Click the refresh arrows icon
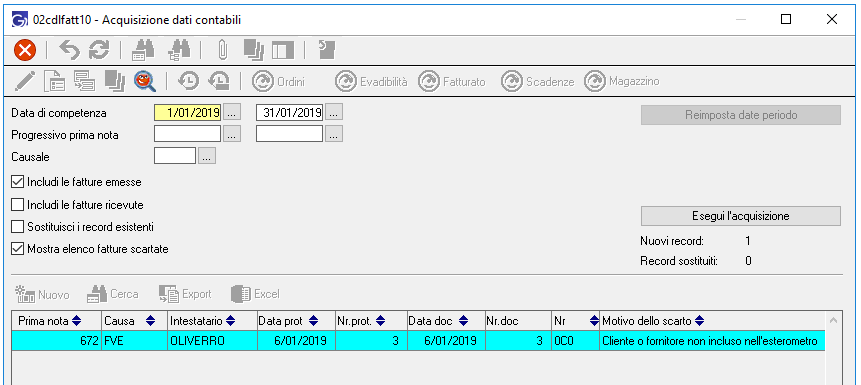This screenshot has width=861, height=385. click(99, 51)
